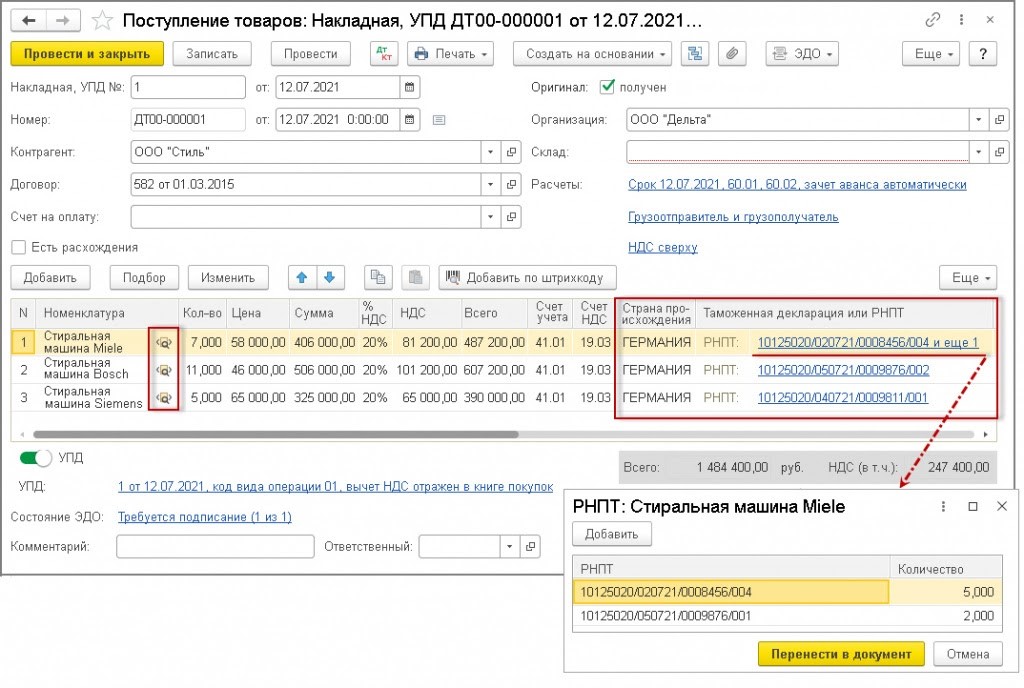Move row up with blue arrow
1024x688 pixels.
300,277
